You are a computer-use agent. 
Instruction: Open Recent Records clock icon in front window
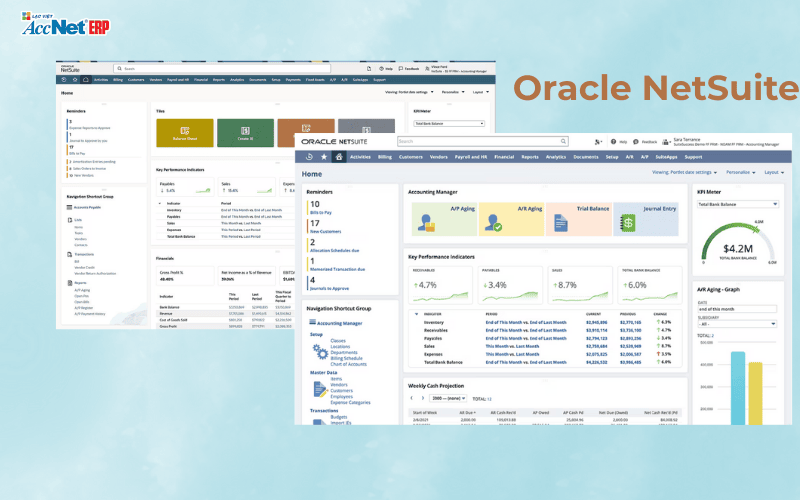coord(309,157)
